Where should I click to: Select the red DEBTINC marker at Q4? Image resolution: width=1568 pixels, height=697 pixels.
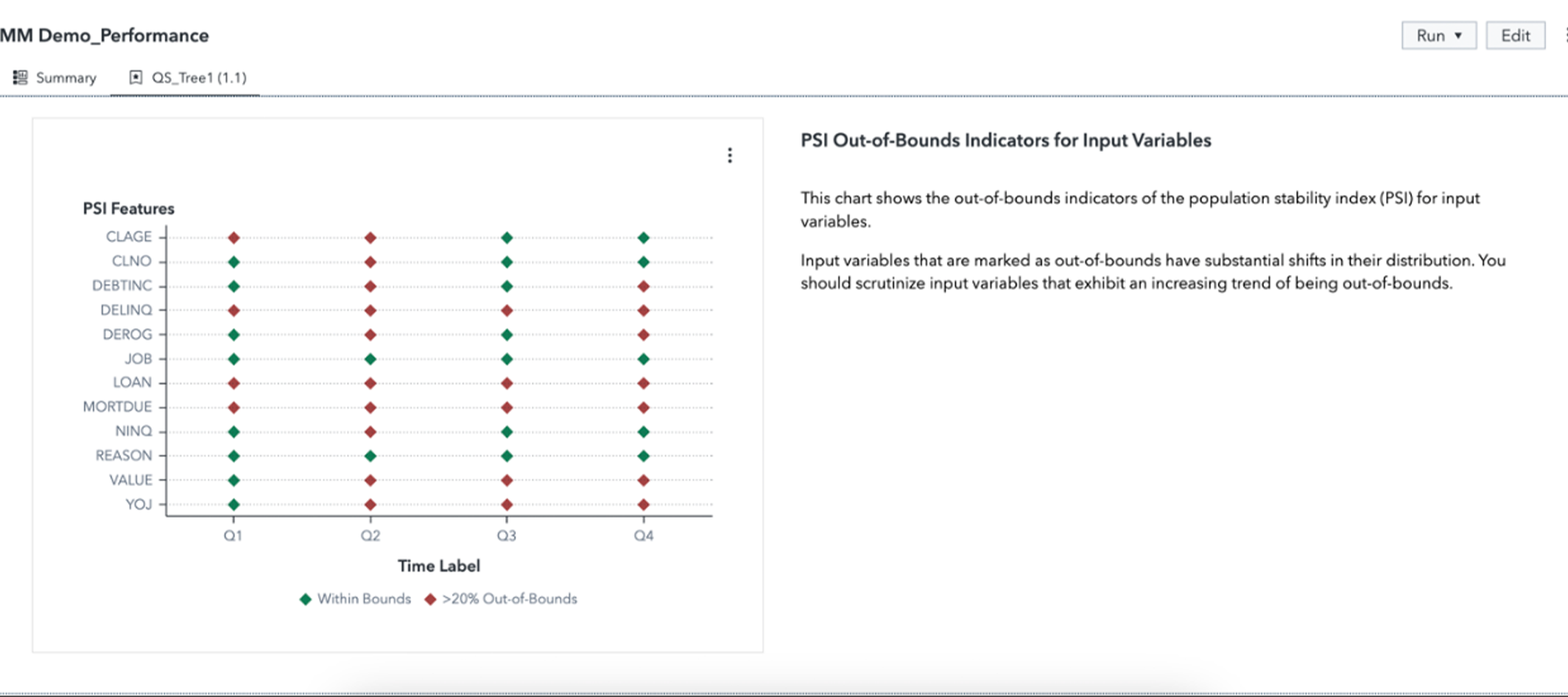[644, 287]
